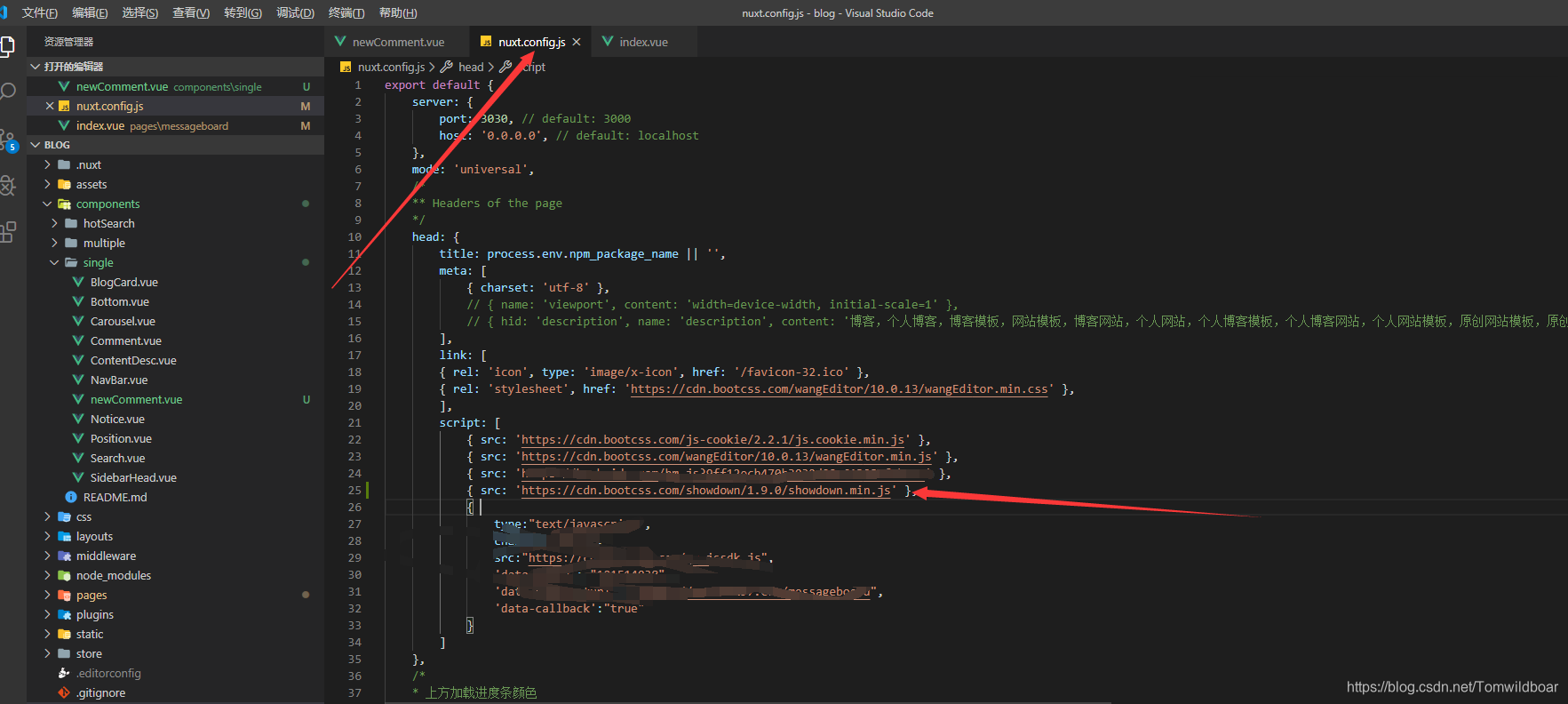Expand the static folder
1568x704 pixels.
click(x=47, y=634)
